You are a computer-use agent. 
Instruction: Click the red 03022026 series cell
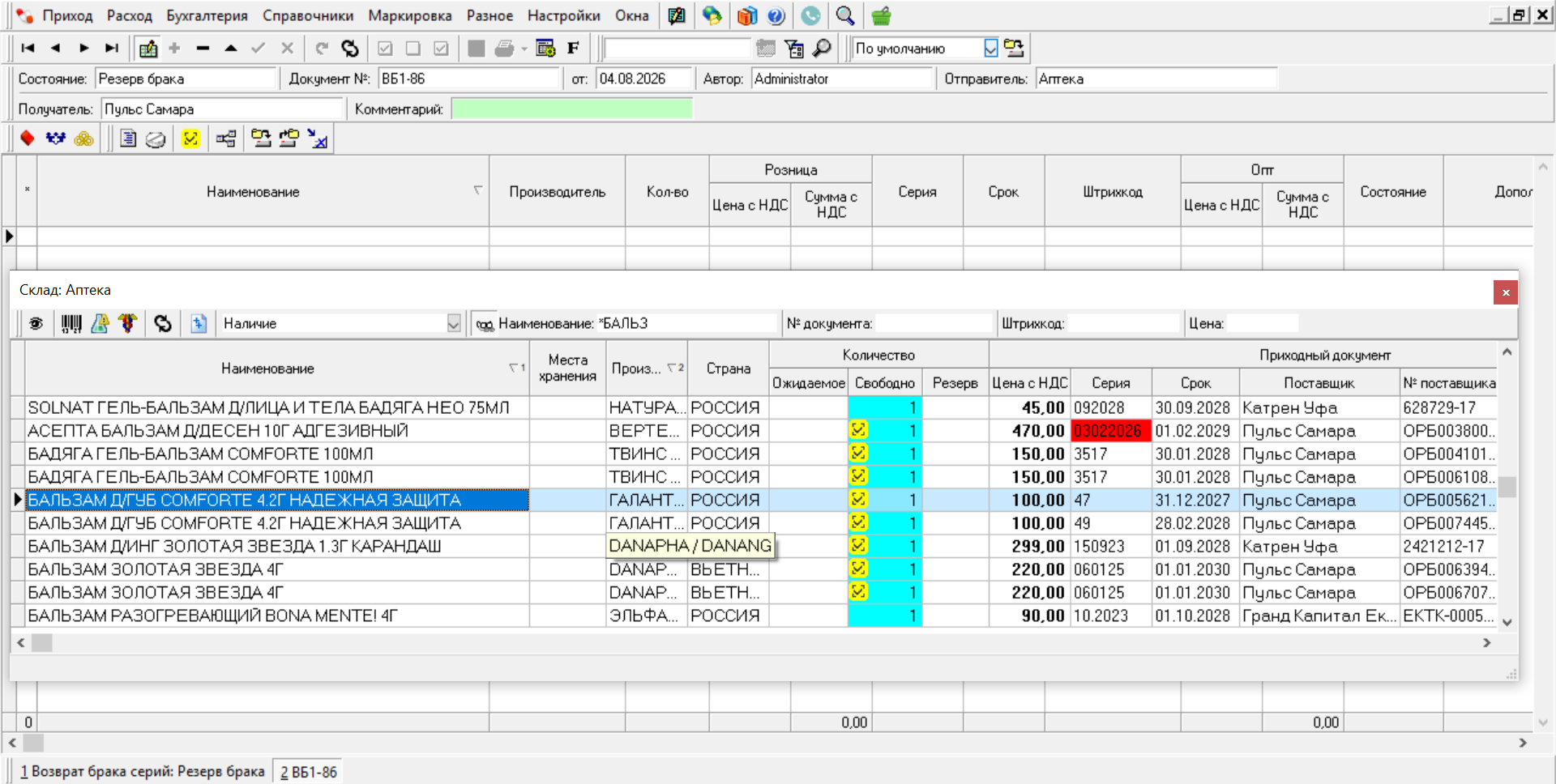coord(1111,430)
